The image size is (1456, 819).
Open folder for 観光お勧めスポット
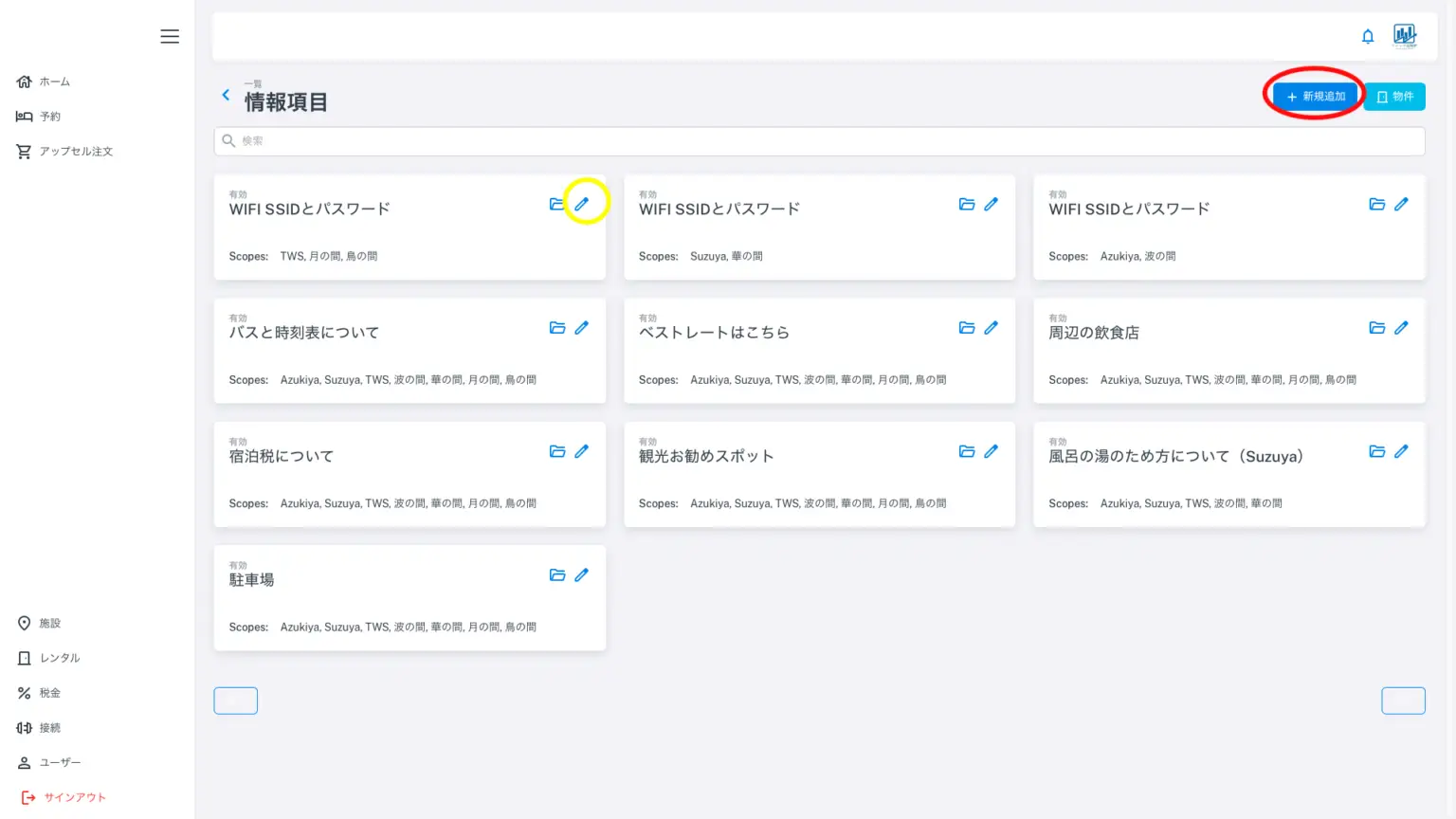click(967, 451)
